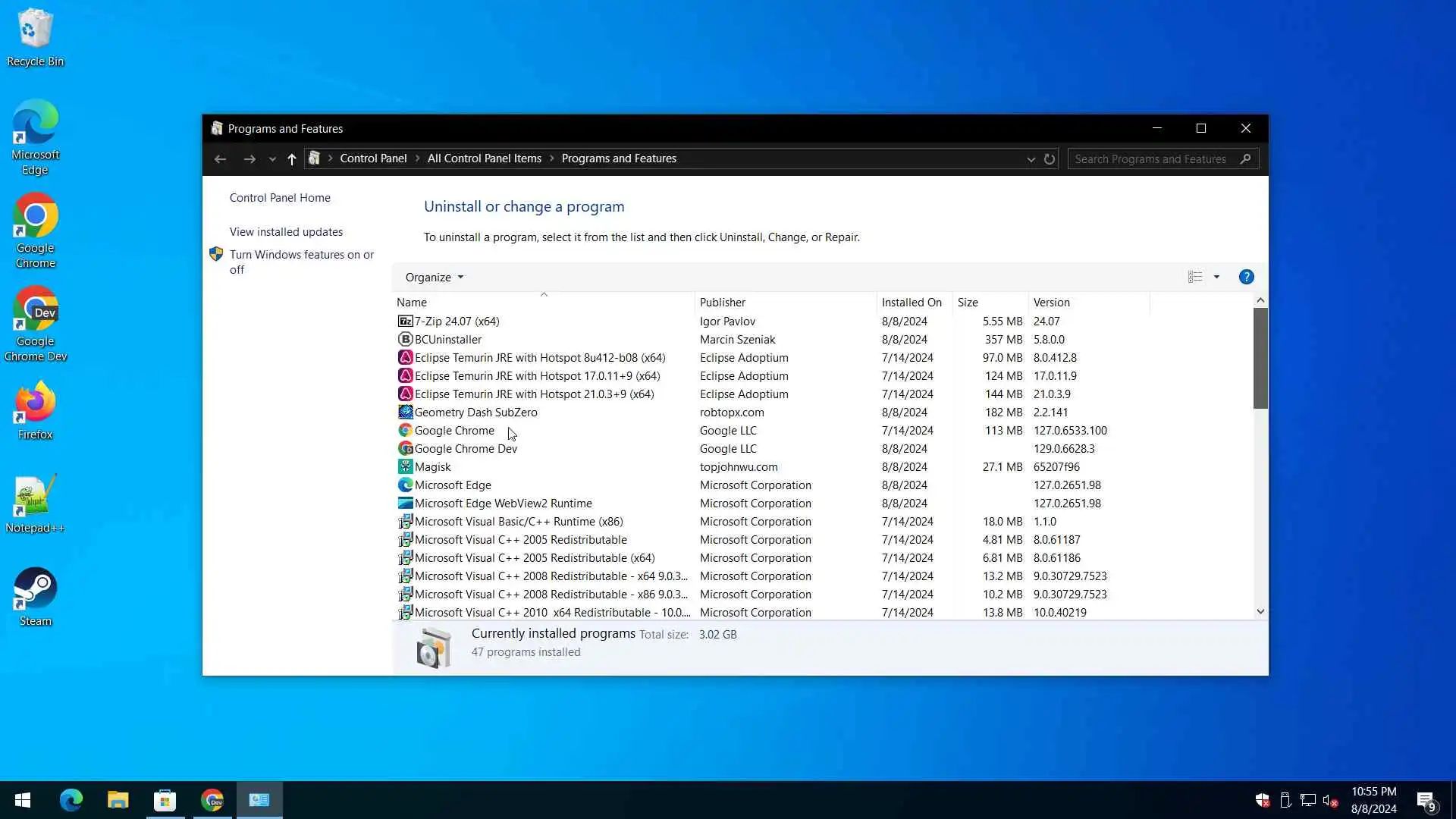Screen dimensions: 1456x819
Task: Open Microsoft Store from taskbar
Action: point(165,800)
